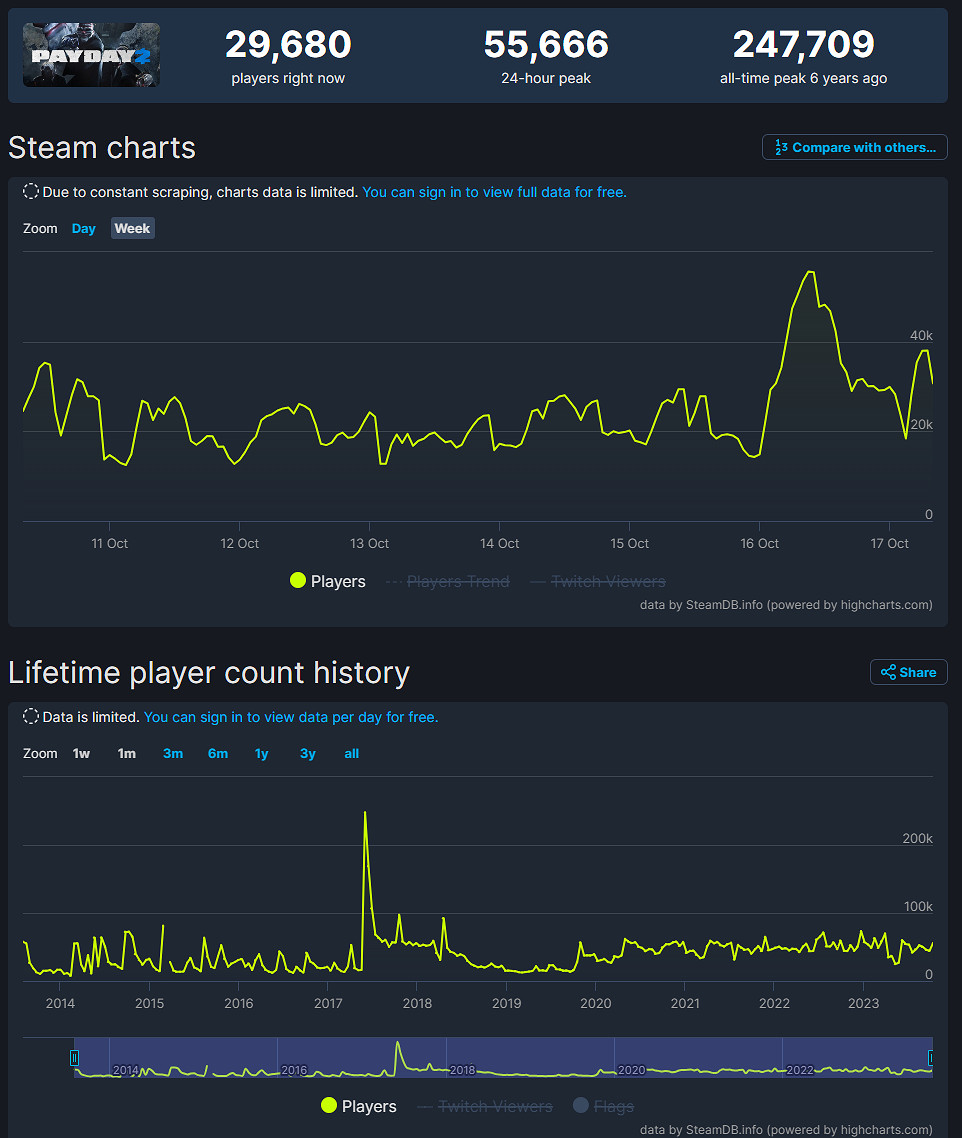Select the 'all' zoom range
Viewport: 962px width, 1138px height.
[351, 753]
